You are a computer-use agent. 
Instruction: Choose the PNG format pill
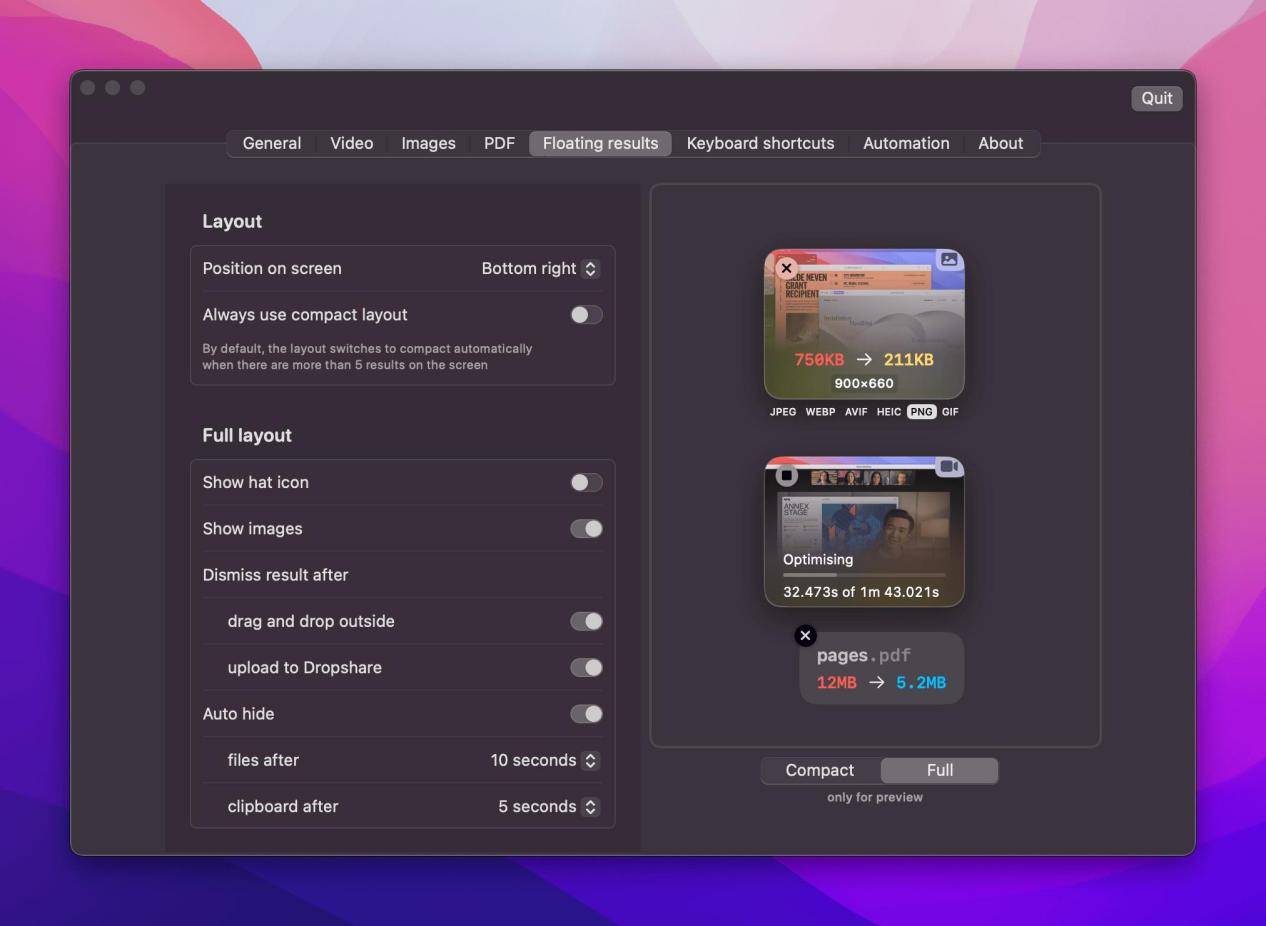(x=921, y=412)
